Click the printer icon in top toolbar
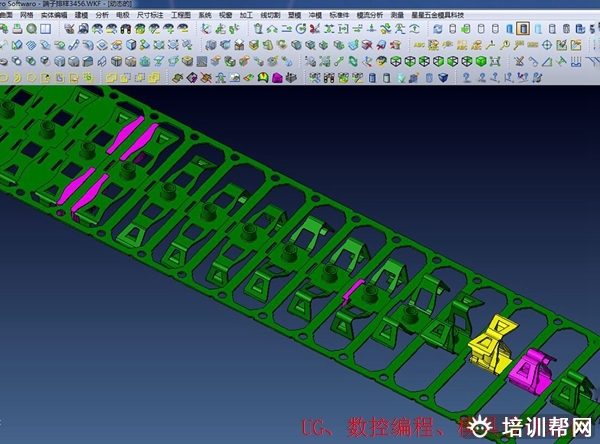The image size is (600, 444). tap(16, 29)
